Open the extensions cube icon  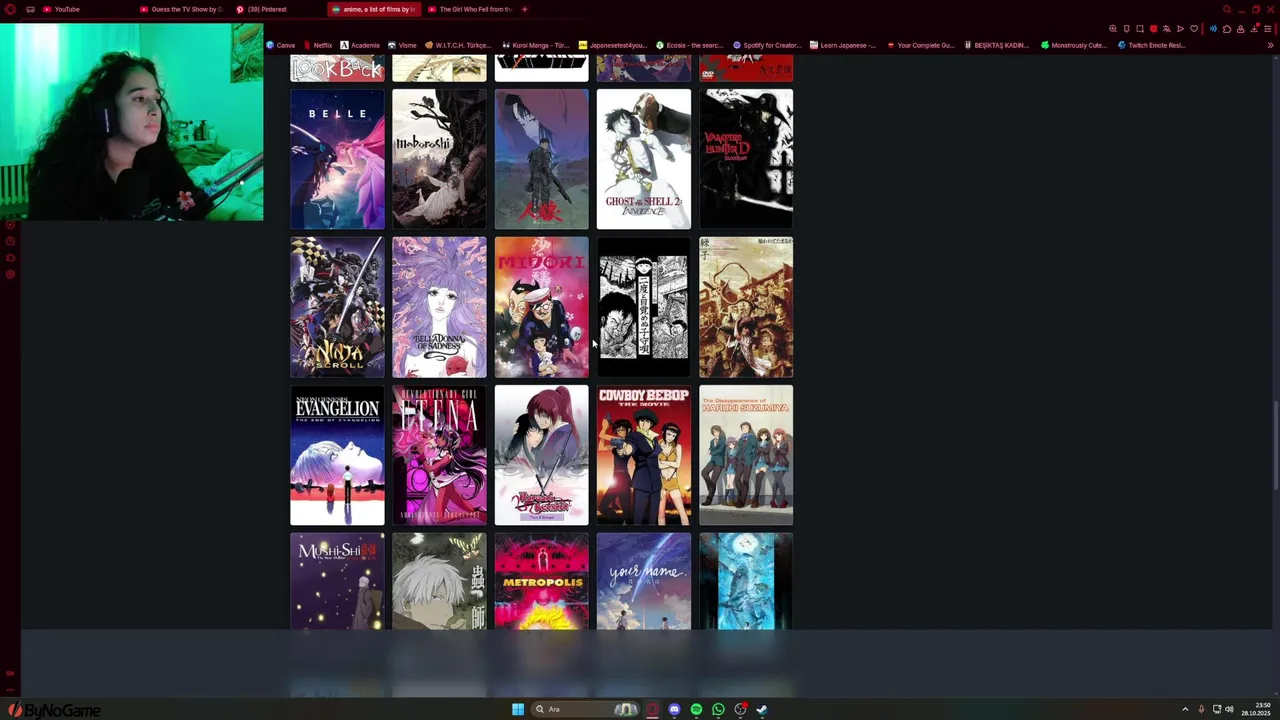click(1227, 29)
